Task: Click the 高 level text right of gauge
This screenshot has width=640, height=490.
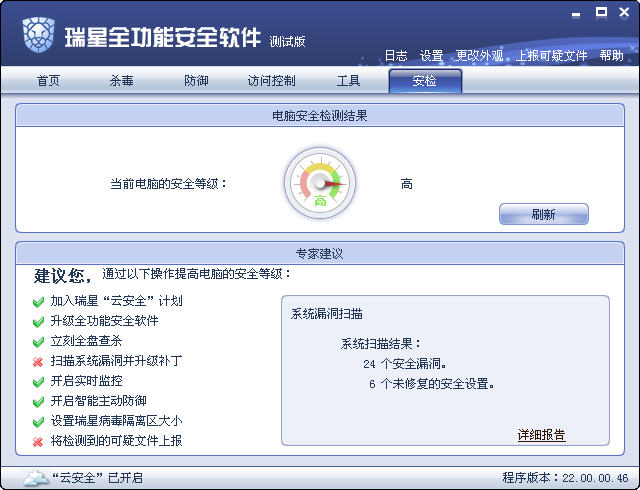Action: [407, 184]
